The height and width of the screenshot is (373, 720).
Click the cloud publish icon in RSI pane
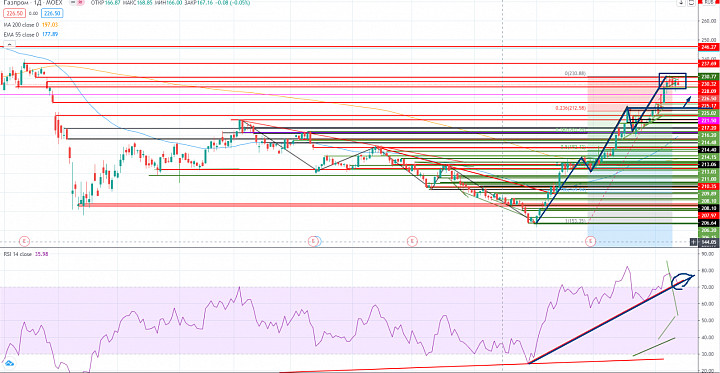9,363
